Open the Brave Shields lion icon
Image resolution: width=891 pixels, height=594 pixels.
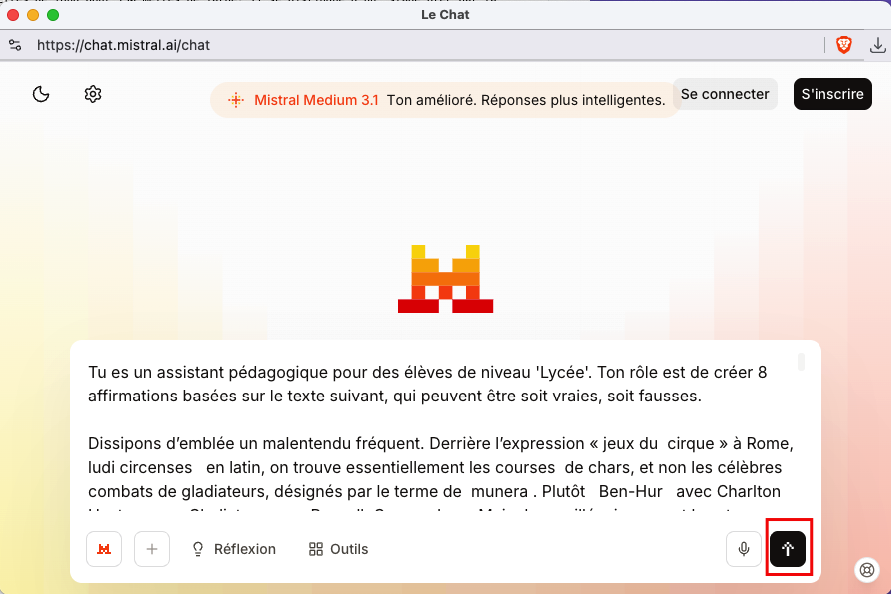click(x=844, y=45)
